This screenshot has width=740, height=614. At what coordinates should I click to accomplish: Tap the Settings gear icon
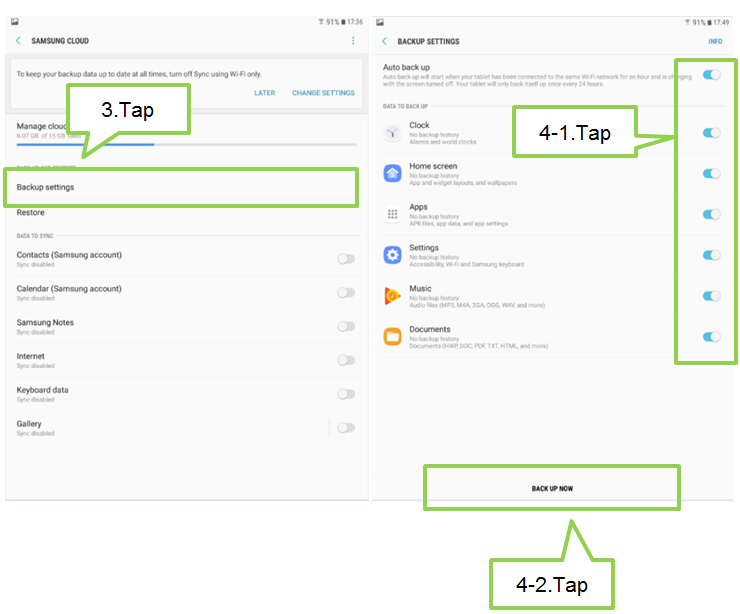click(x=392, y=255)
